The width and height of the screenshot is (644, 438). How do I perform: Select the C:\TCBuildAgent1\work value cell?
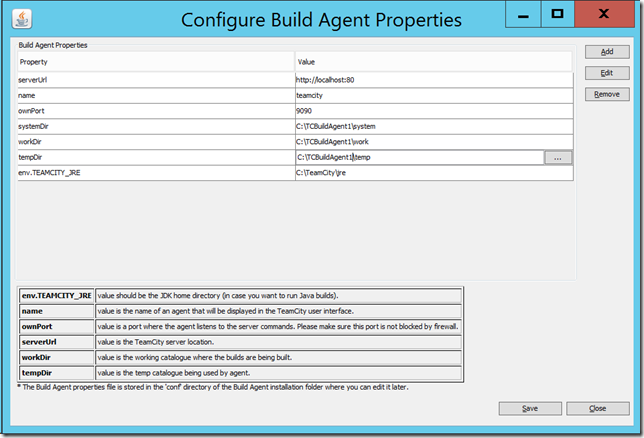coord(434,142)
